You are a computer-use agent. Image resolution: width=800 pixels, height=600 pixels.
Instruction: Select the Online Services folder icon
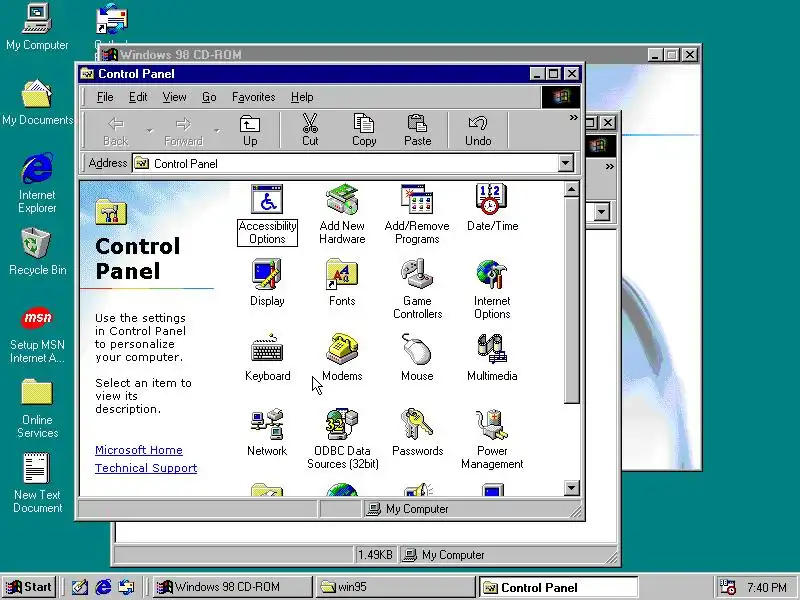pos(37,409)
